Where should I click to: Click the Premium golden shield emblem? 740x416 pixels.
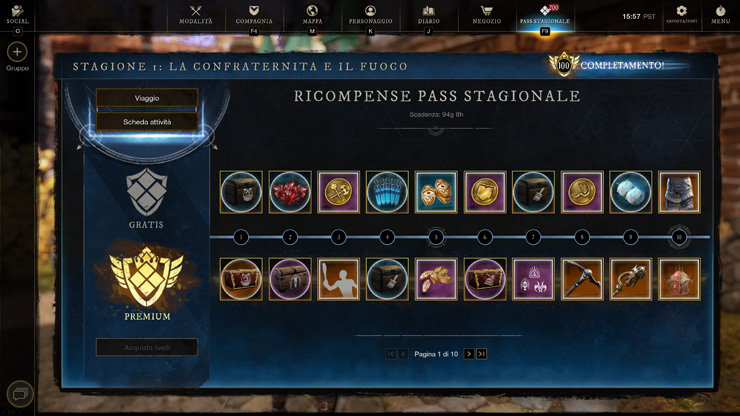tap(147, 276)
